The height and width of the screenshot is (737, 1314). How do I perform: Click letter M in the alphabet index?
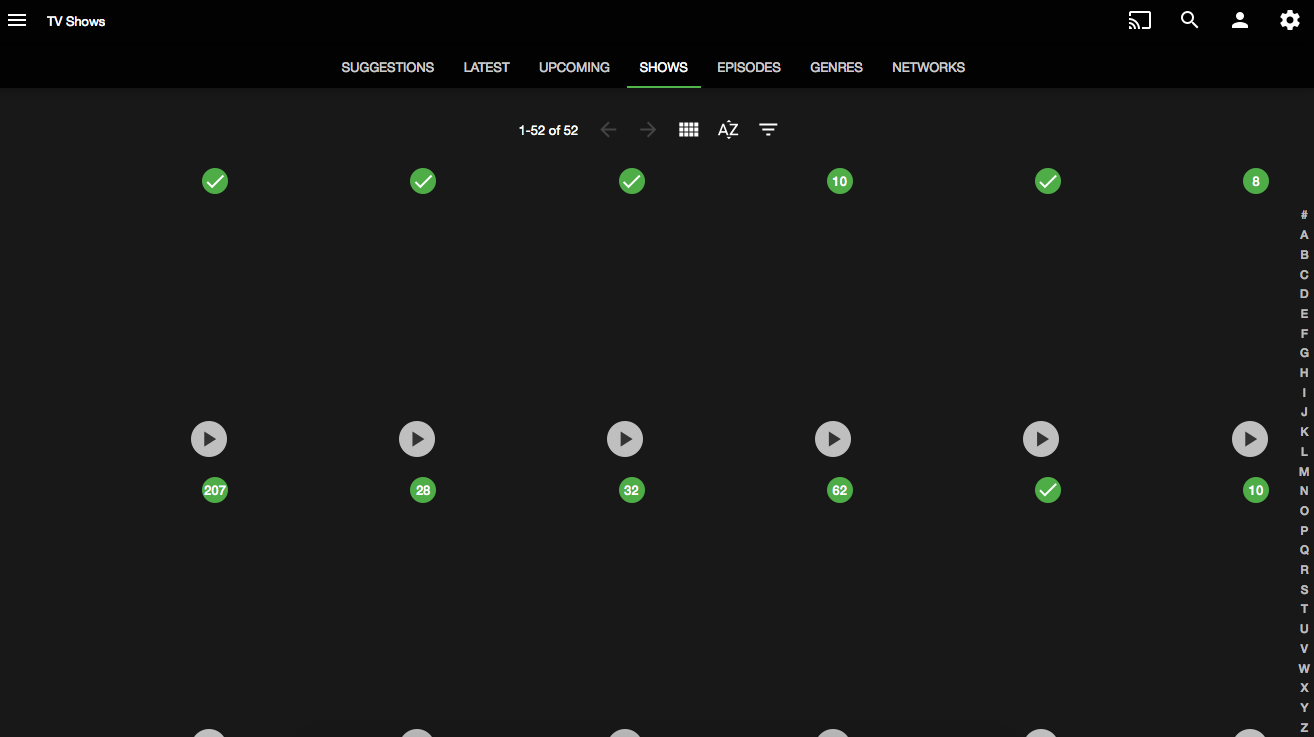[x=1304, y=471]
